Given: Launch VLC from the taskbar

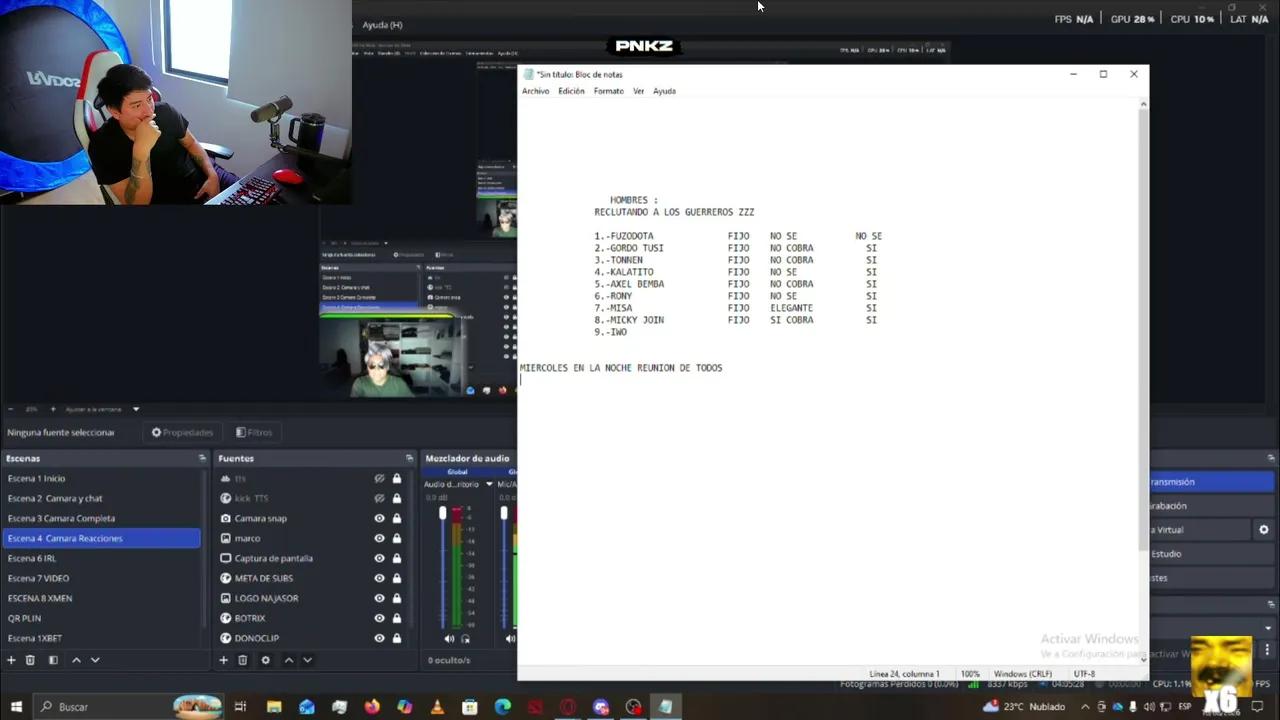Looking at the screenshot, I should point(437,707).
